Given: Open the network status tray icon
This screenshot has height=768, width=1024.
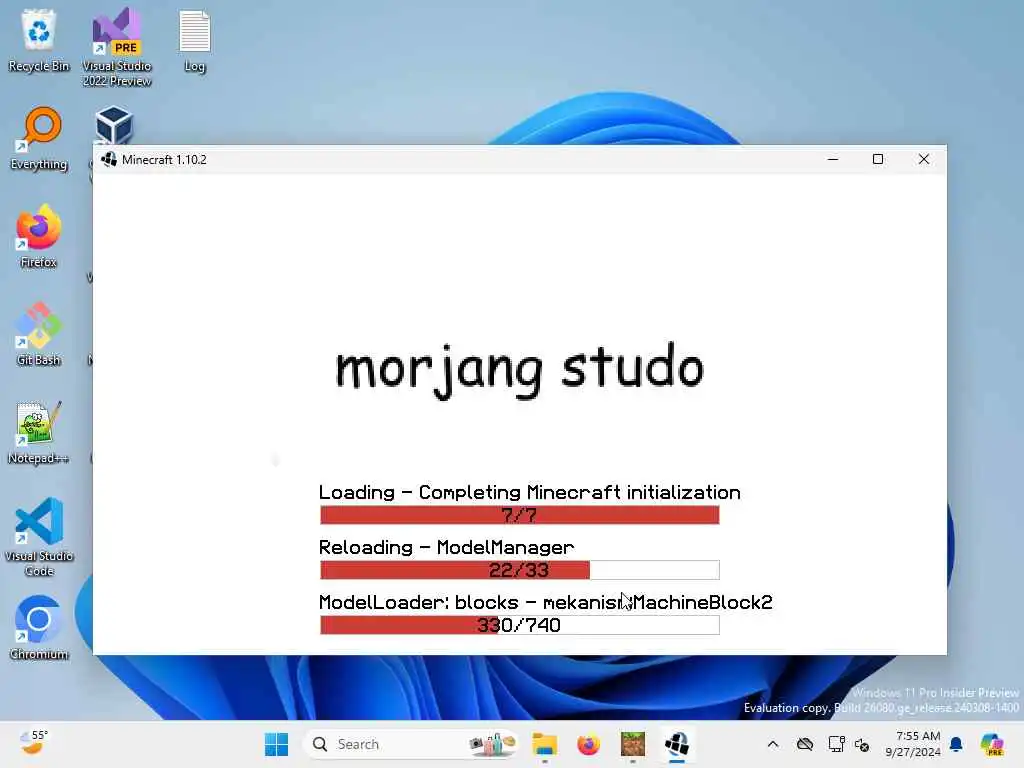Looking at the screenshot, I should pos(836,744).
